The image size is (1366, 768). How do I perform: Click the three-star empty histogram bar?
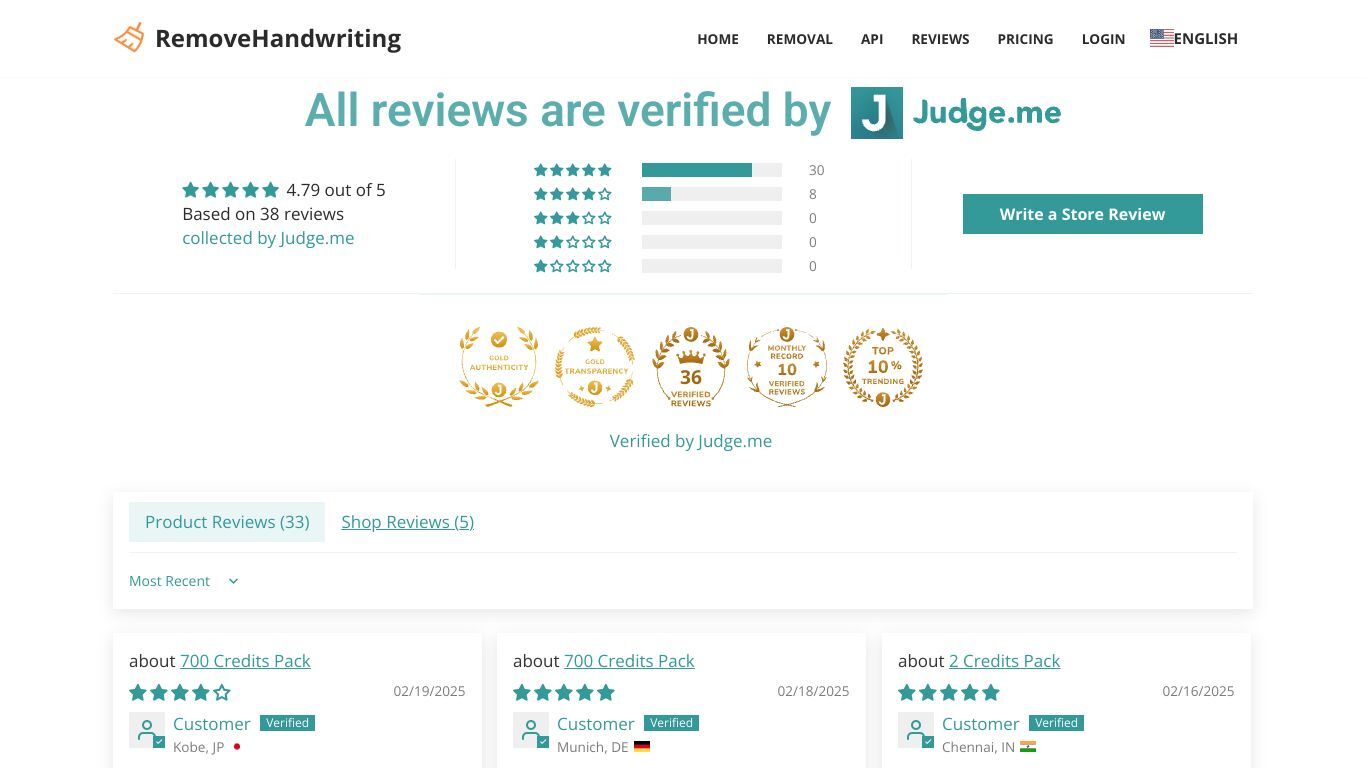coord(712,218)
